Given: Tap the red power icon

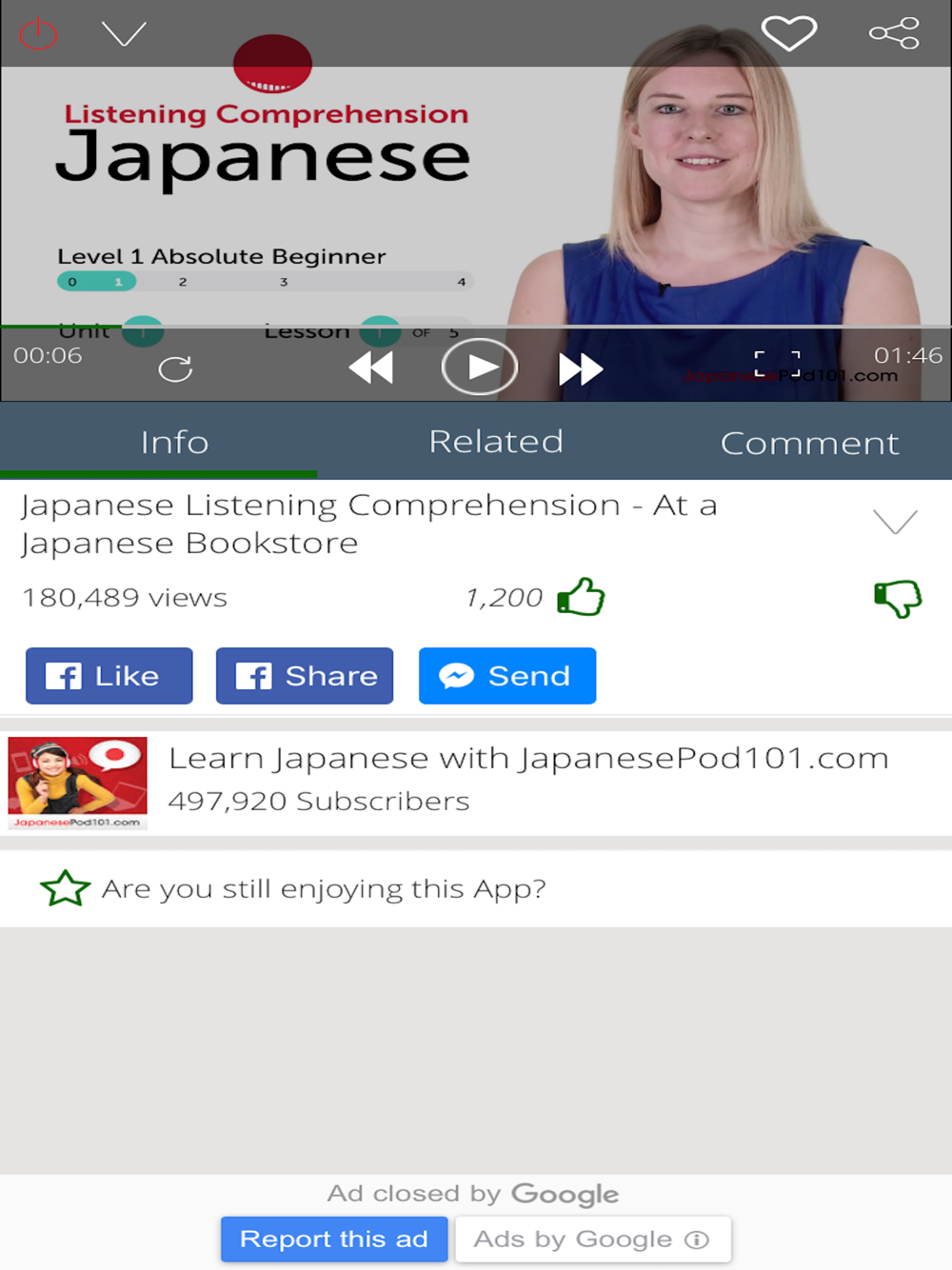Looking at the screenshot, I should [39, 34].
